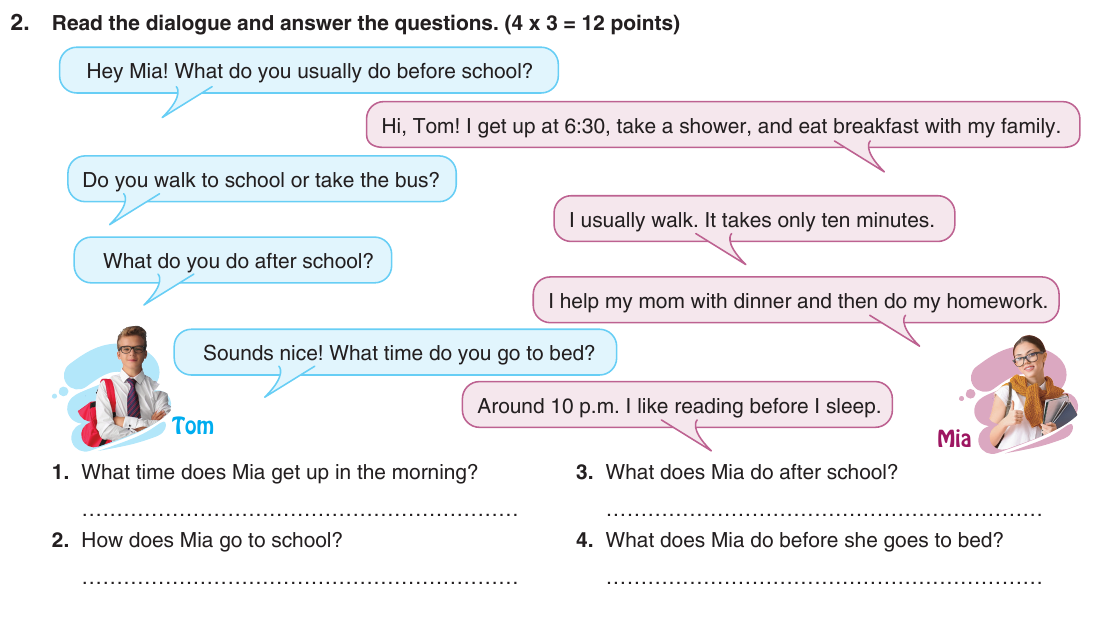Click answer line under question 2
1102x618 pixels.
(x=300, y=581)
